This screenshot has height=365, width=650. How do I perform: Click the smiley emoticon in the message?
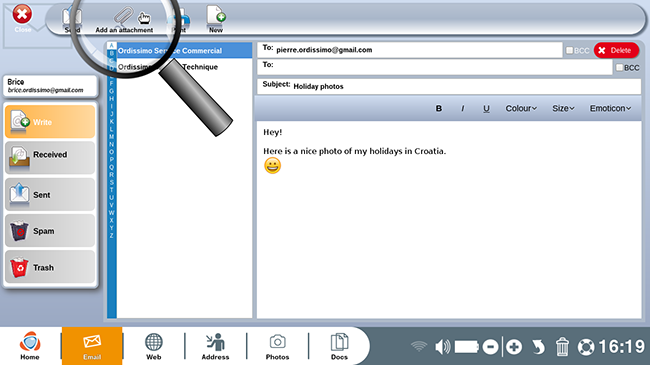(272, 166)
